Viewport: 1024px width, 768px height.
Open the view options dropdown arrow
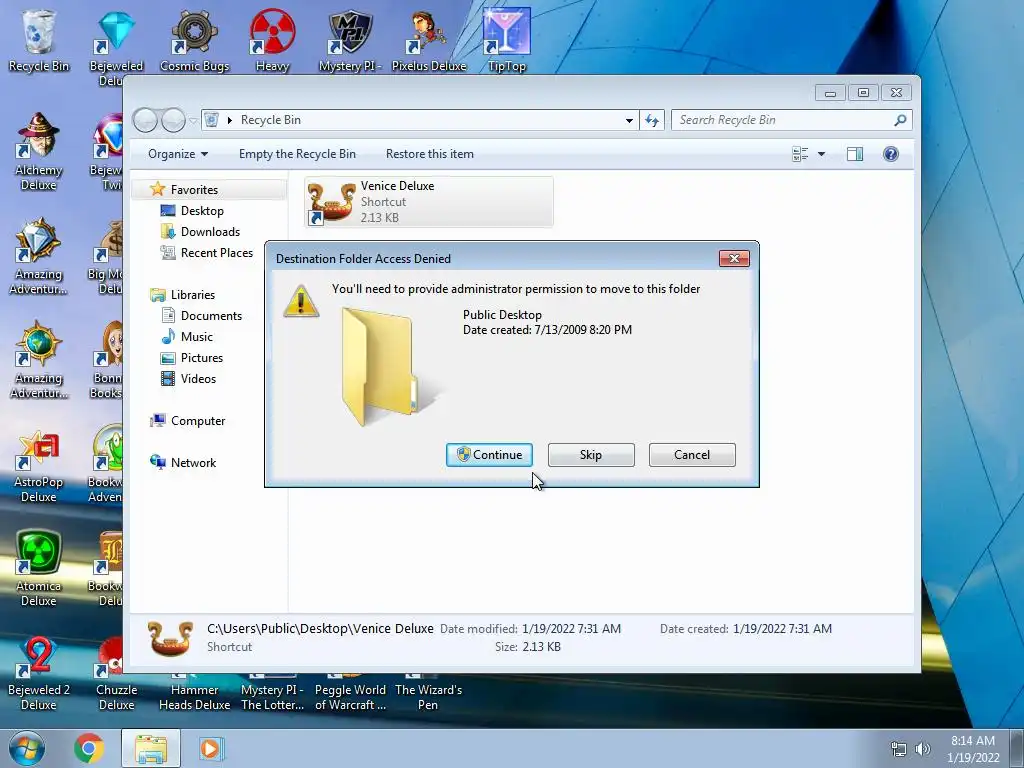(x=822, y=154)
